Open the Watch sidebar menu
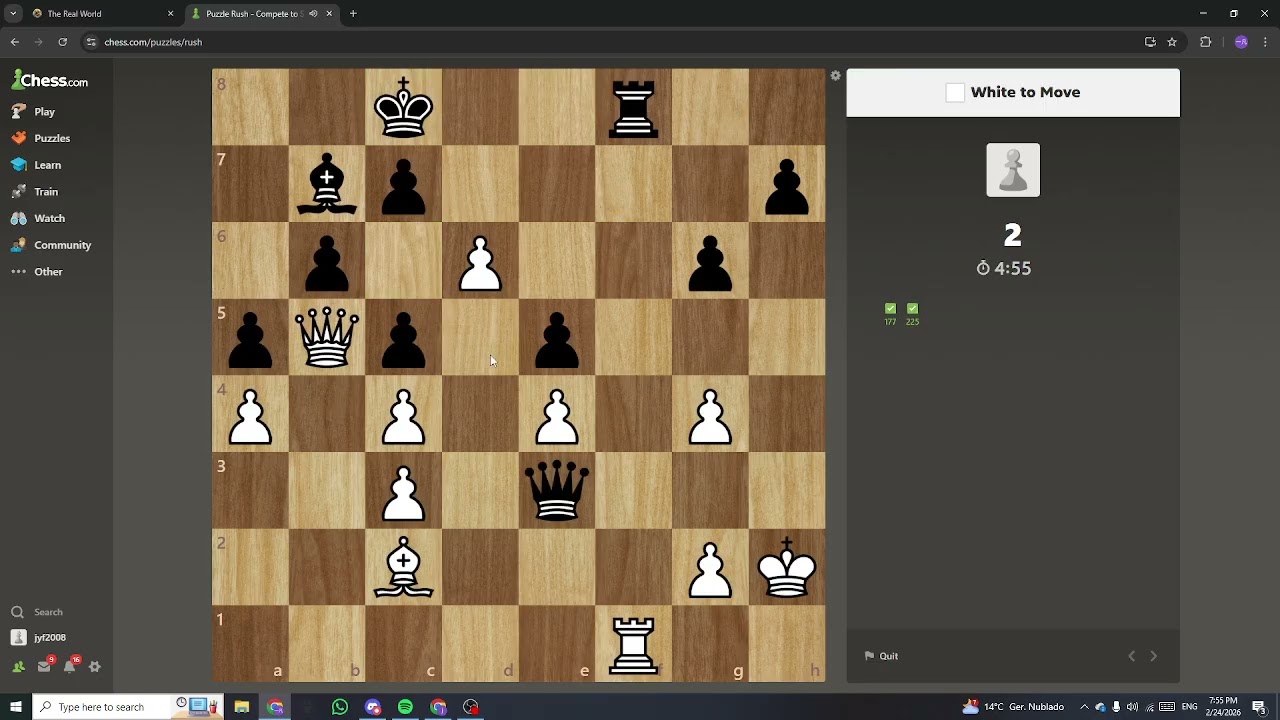The image size is (1280, 720). coord(38,218)
